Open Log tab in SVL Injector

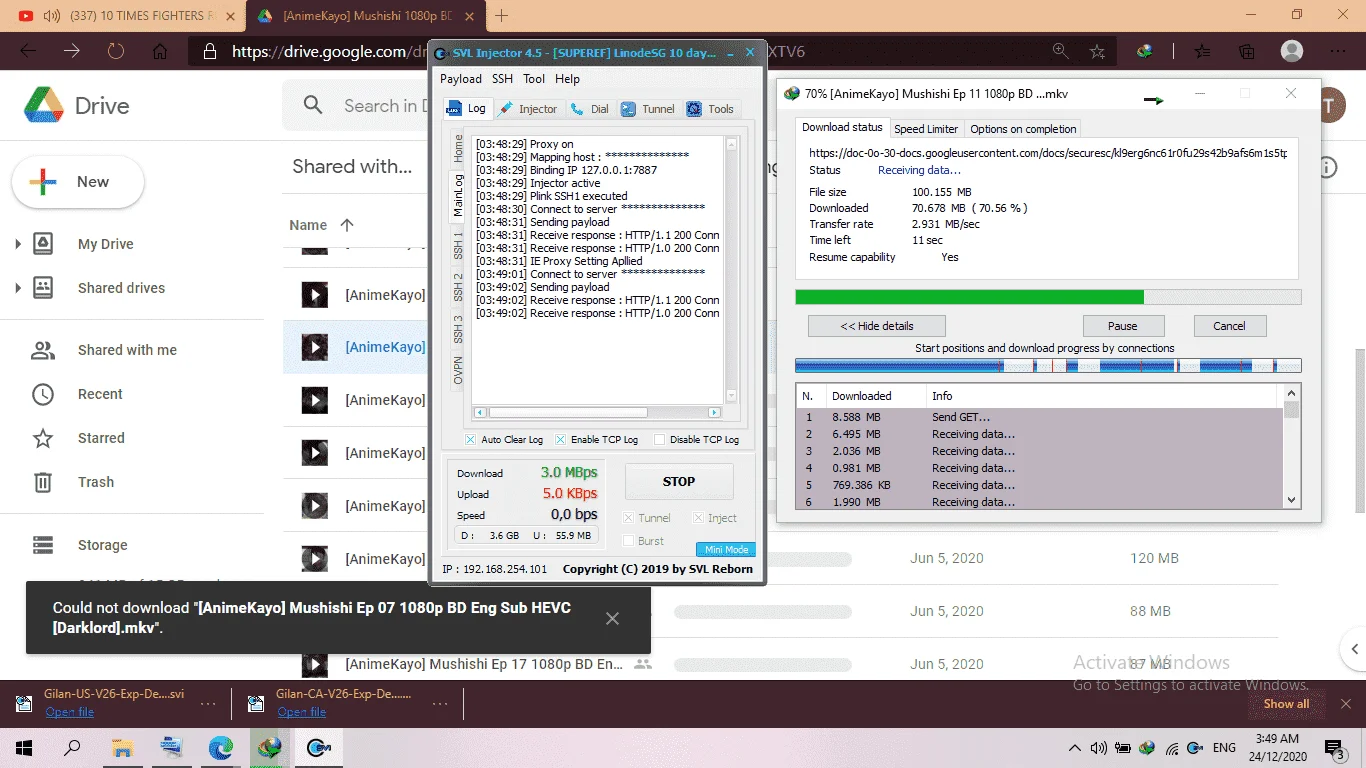(x=466, y=109)
